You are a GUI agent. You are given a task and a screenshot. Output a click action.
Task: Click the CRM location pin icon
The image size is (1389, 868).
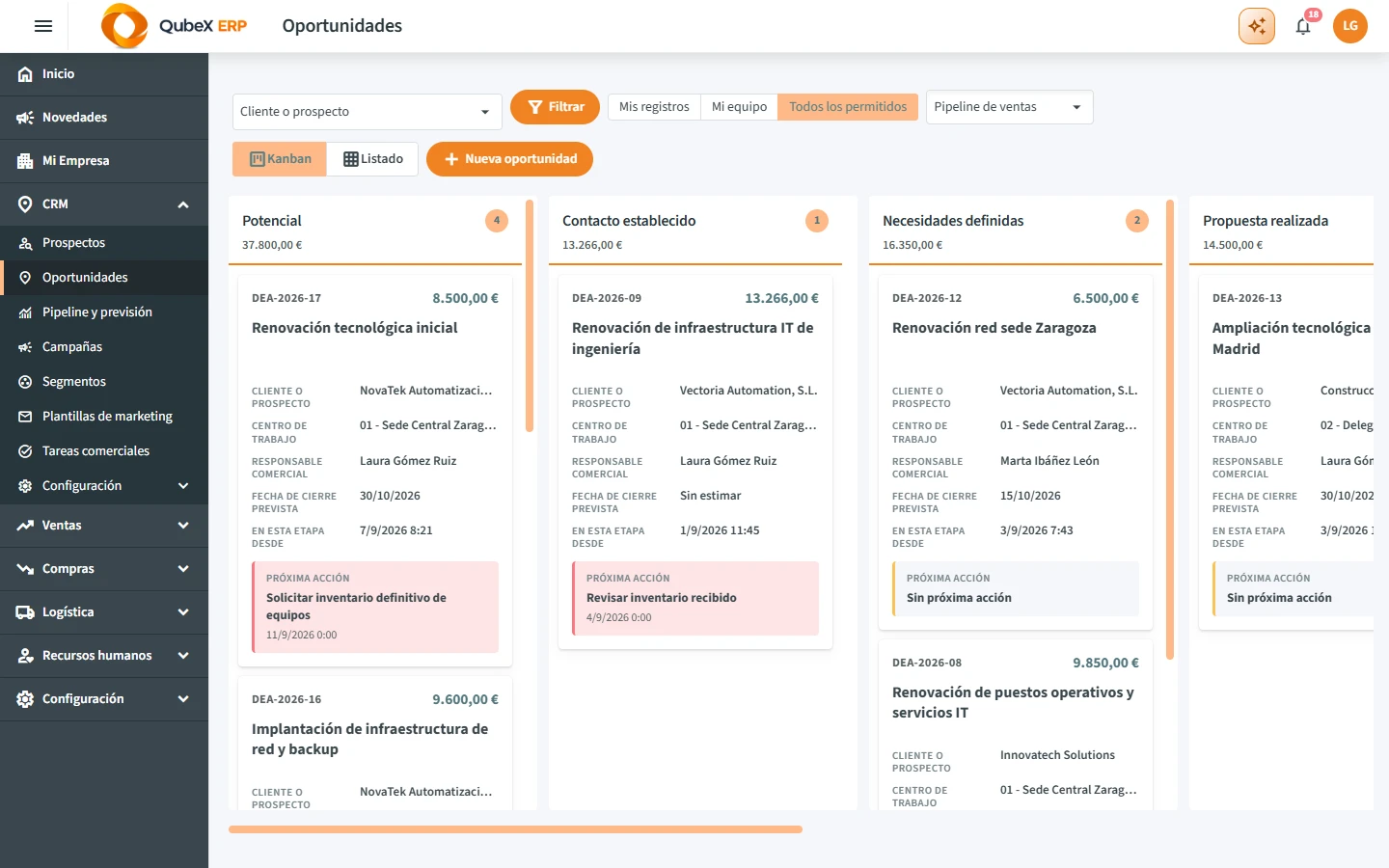25,204
